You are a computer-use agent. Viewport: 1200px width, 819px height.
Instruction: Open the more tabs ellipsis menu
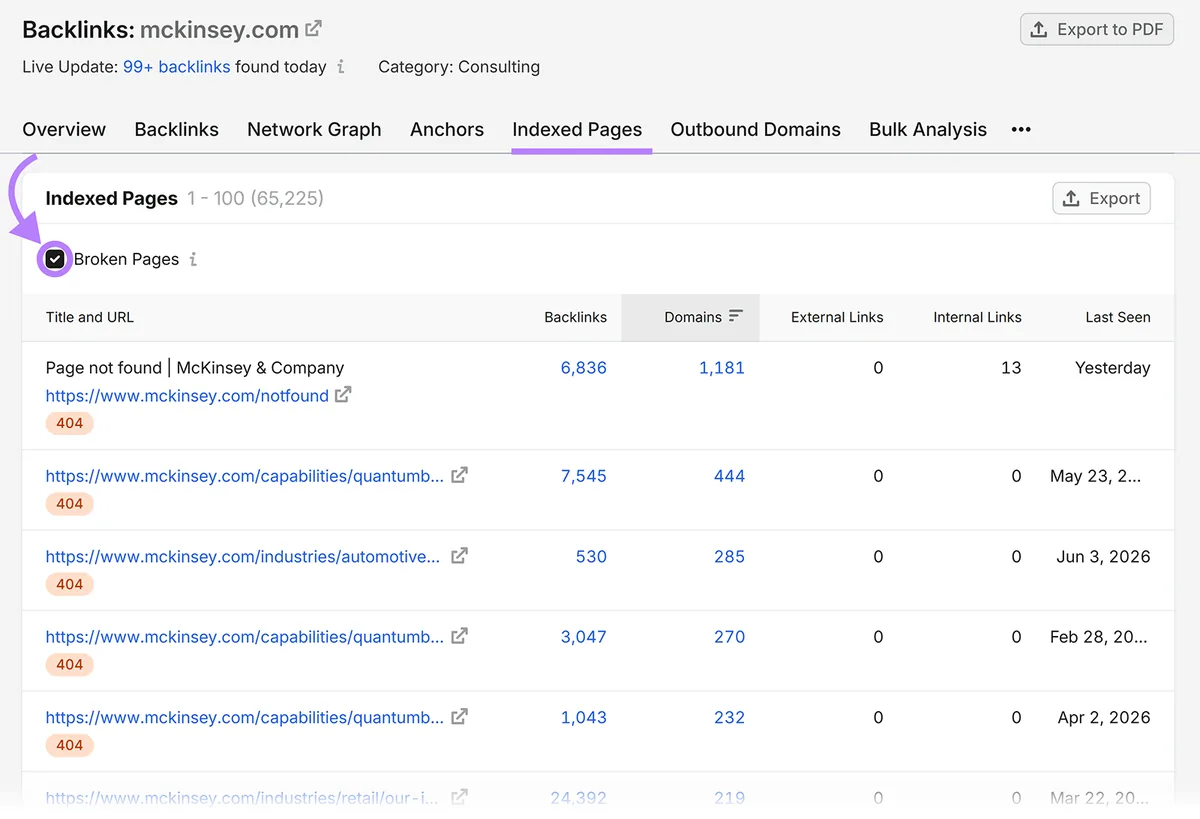coord(1021,129)
